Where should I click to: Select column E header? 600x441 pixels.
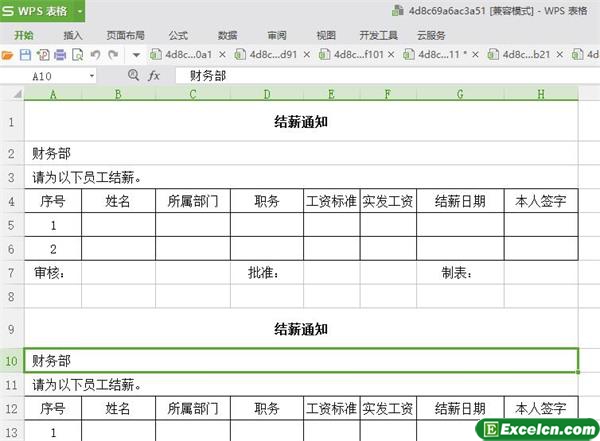point(331,94)
